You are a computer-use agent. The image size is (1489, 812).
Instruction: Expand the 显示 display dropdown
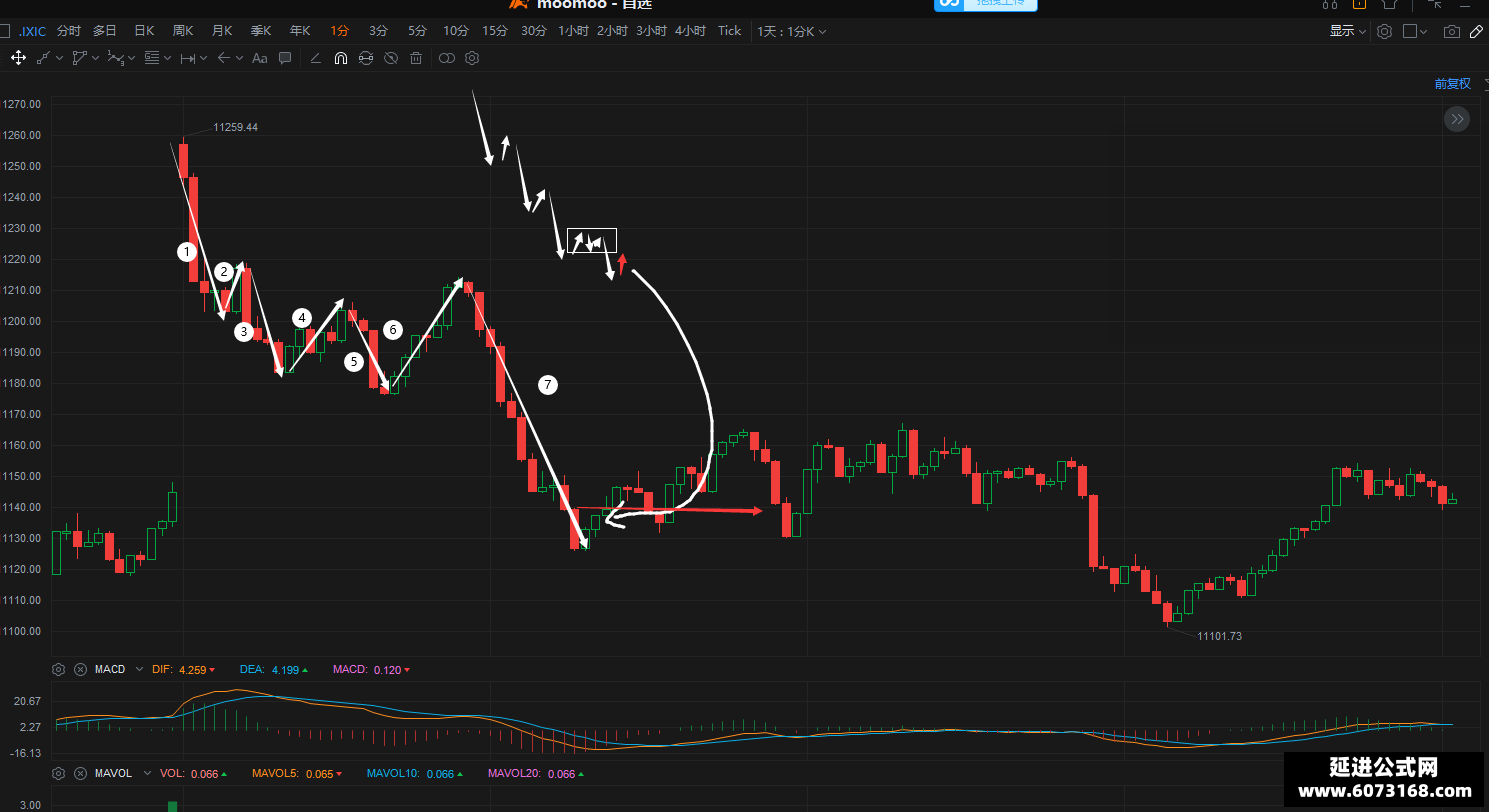click(x=1347, y=31)
